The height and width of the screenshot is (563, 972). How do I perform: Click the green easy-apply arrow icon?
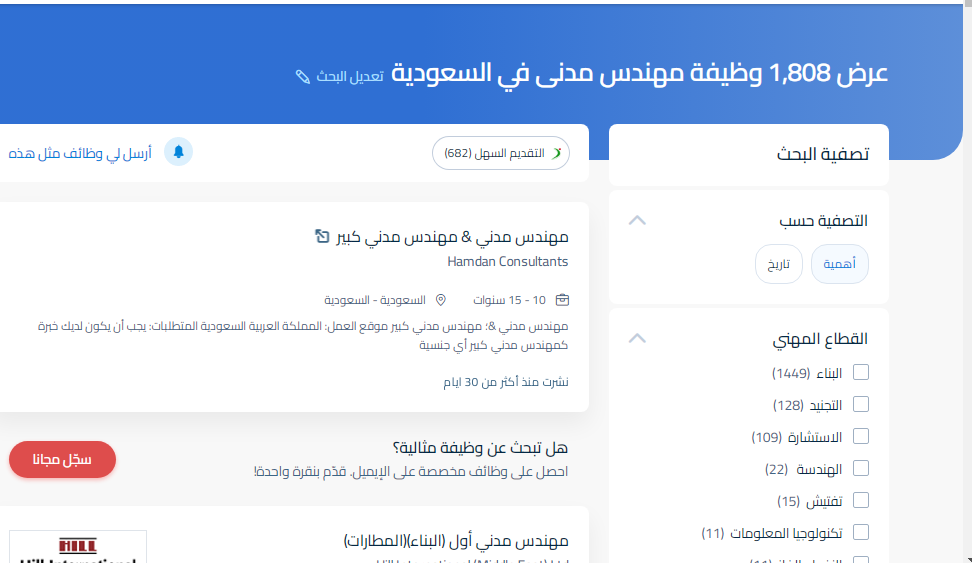558,153
